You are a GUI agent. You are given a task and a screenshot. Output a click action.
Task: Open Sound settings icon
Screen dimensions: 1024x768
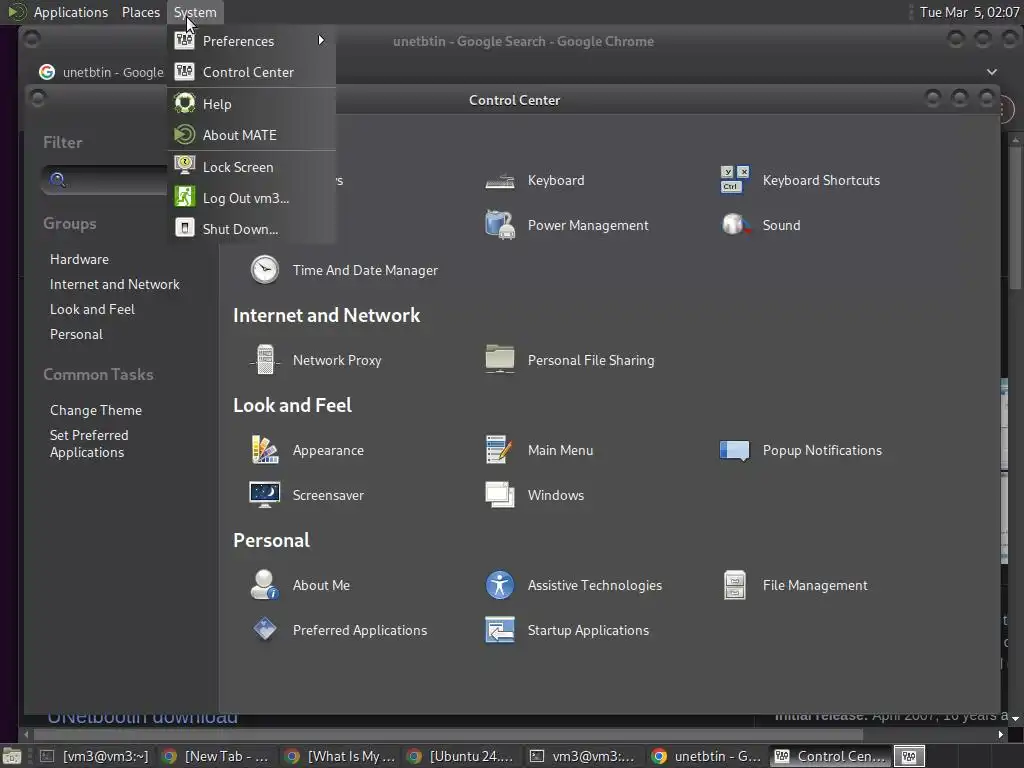point(735,225)
